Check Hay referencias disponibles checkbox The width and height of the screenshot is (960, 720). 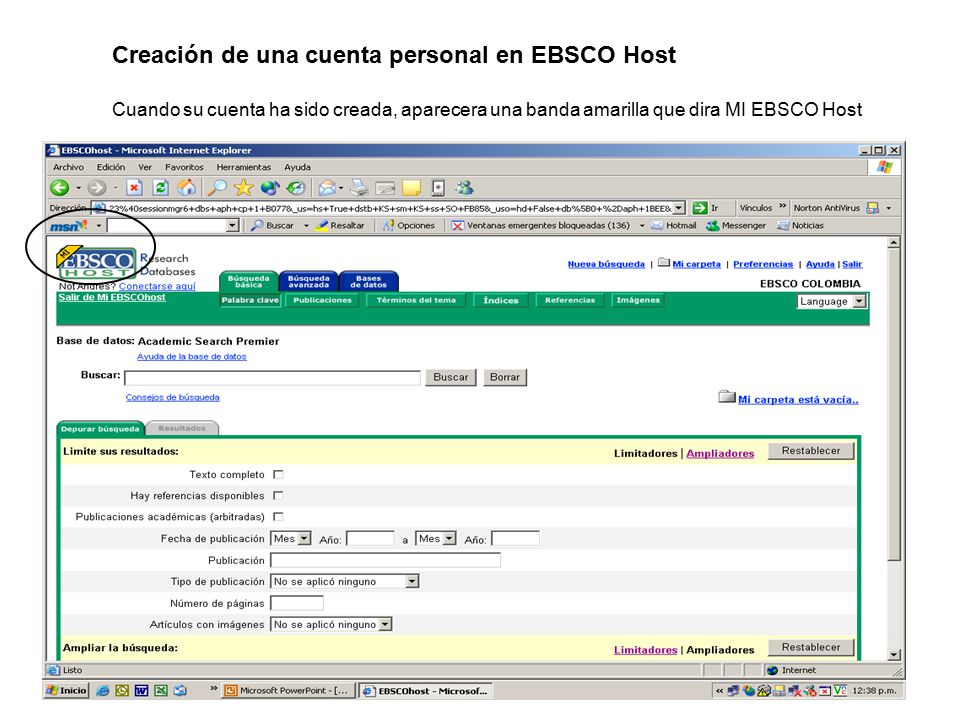[x=278, y=495]
